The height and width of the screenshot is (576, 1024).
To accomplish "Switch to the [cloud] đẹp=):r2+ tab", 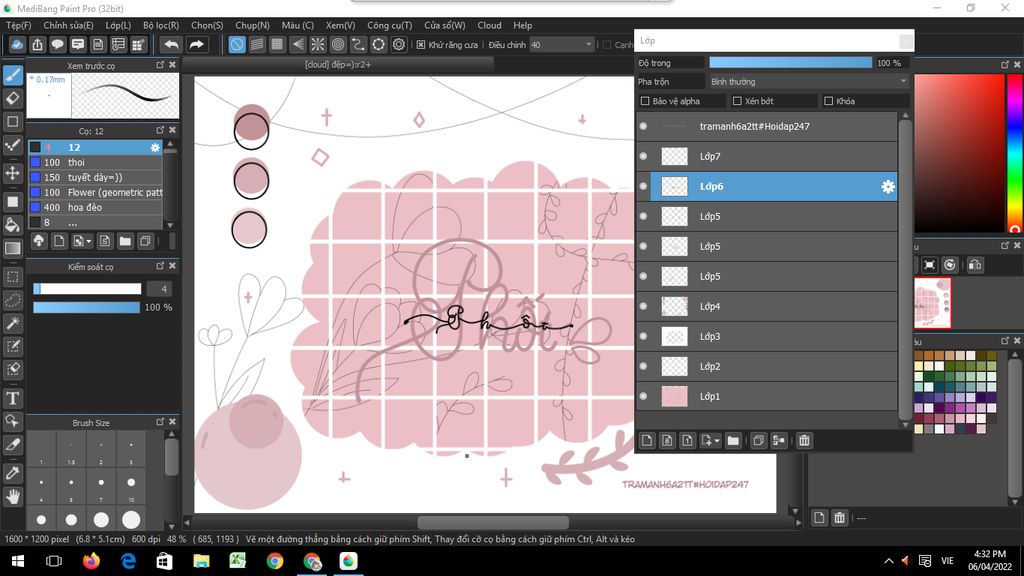I will (x=338, y=65).
